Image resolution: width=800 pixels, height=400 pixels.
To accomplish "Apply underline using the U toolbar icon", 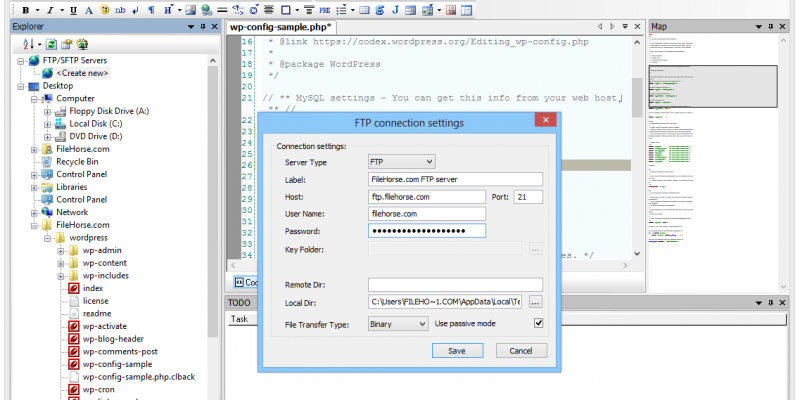I will coord(75,10).
